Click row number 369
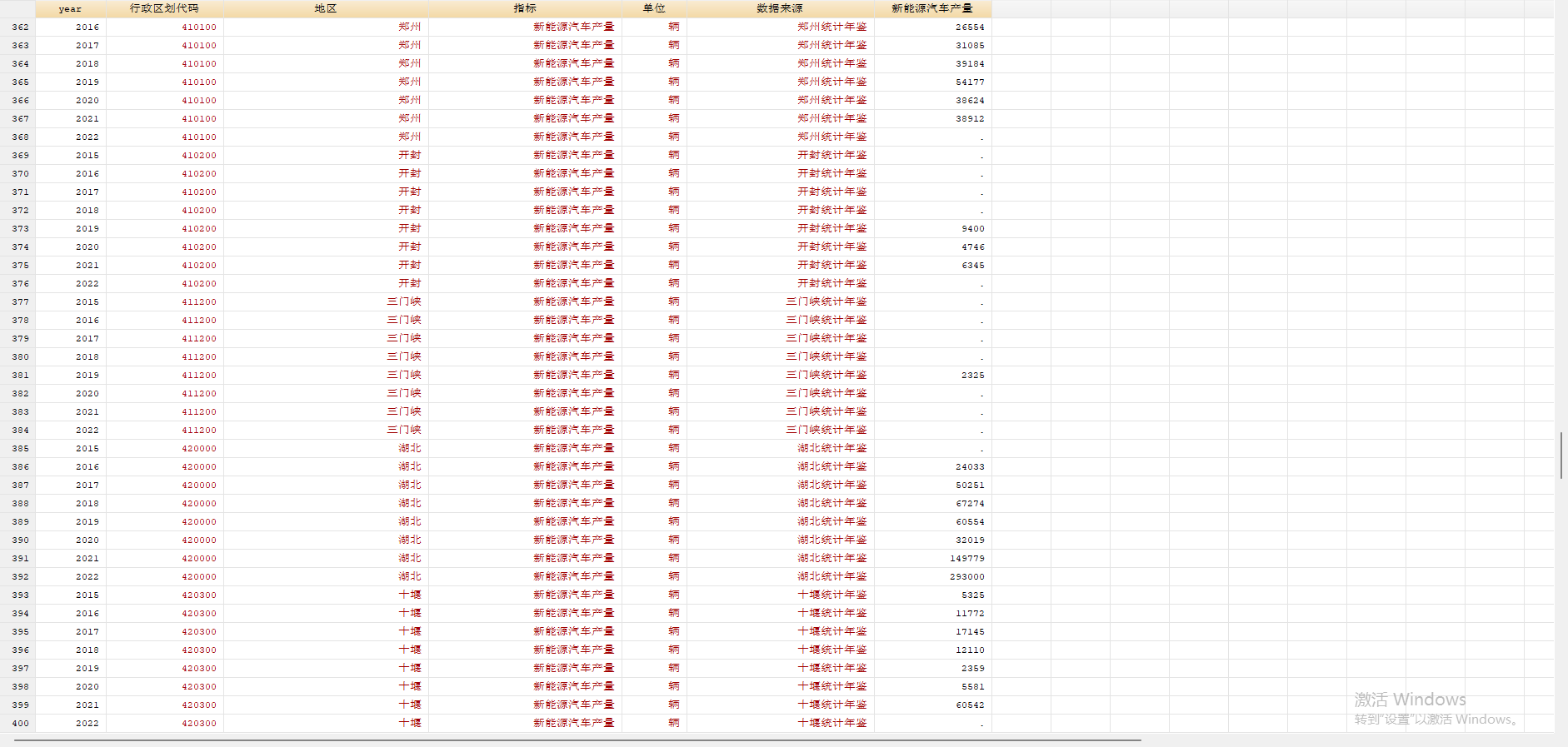Screen dimensions: 1568x747 [x=20, y=156]
